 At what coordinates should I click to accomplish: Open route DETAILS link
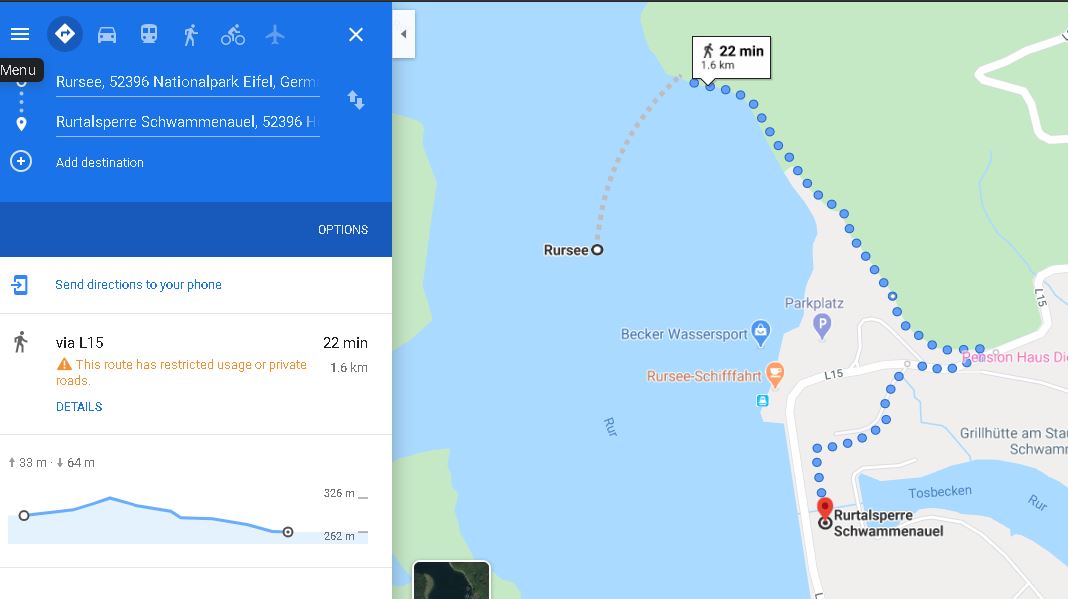pyautogui.click(x=79, y=407)
